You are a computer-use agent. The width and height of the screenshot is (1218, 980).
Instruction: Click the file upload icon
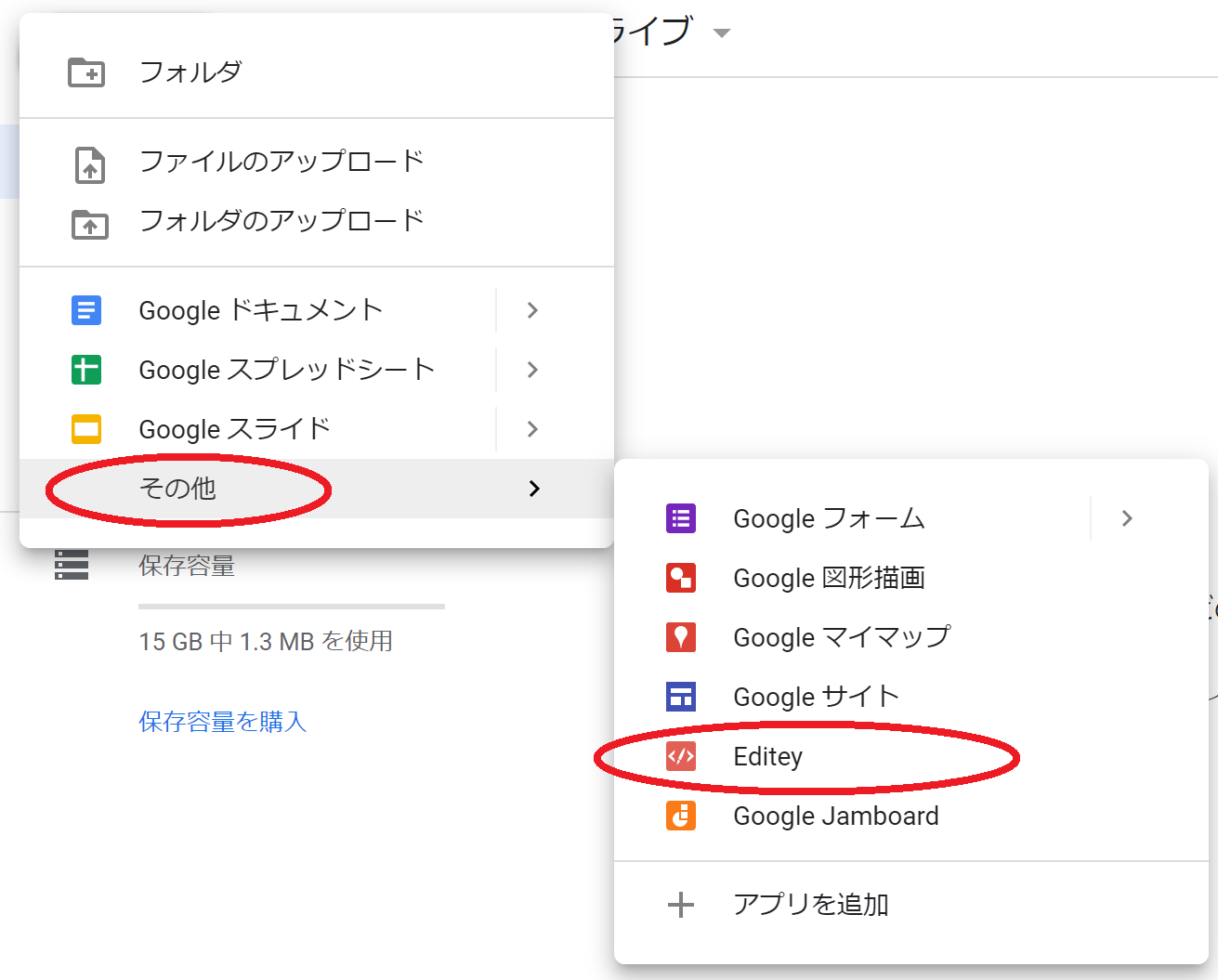(x=89, y=164)
